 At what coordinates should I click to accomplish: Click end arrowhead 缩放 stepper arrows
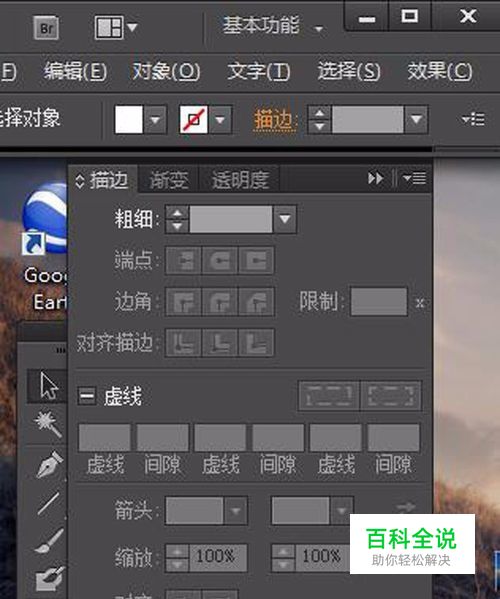tap(283, 558)
